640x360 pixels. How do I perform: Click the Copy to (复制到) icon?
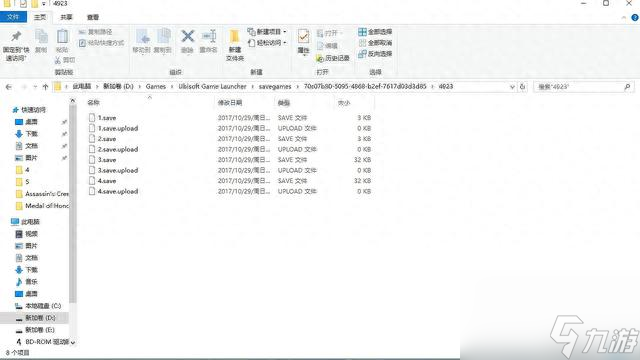pyautogui.click(x=163, y=37)
